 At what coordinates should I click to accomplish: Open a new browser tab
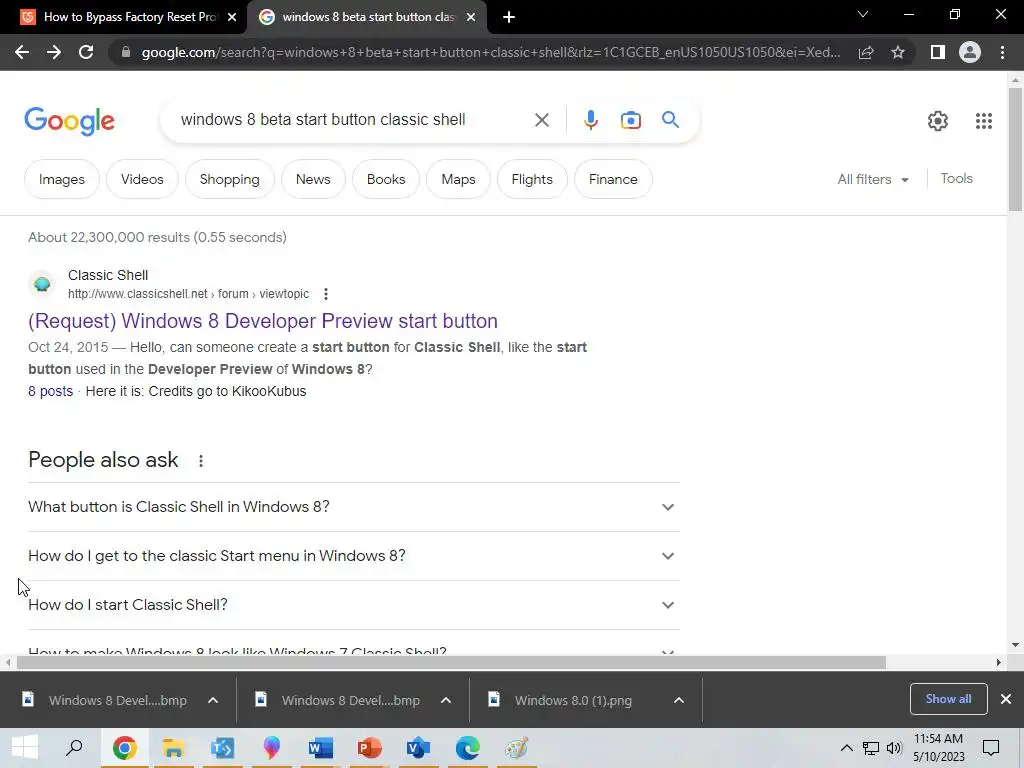pos(509,17)
